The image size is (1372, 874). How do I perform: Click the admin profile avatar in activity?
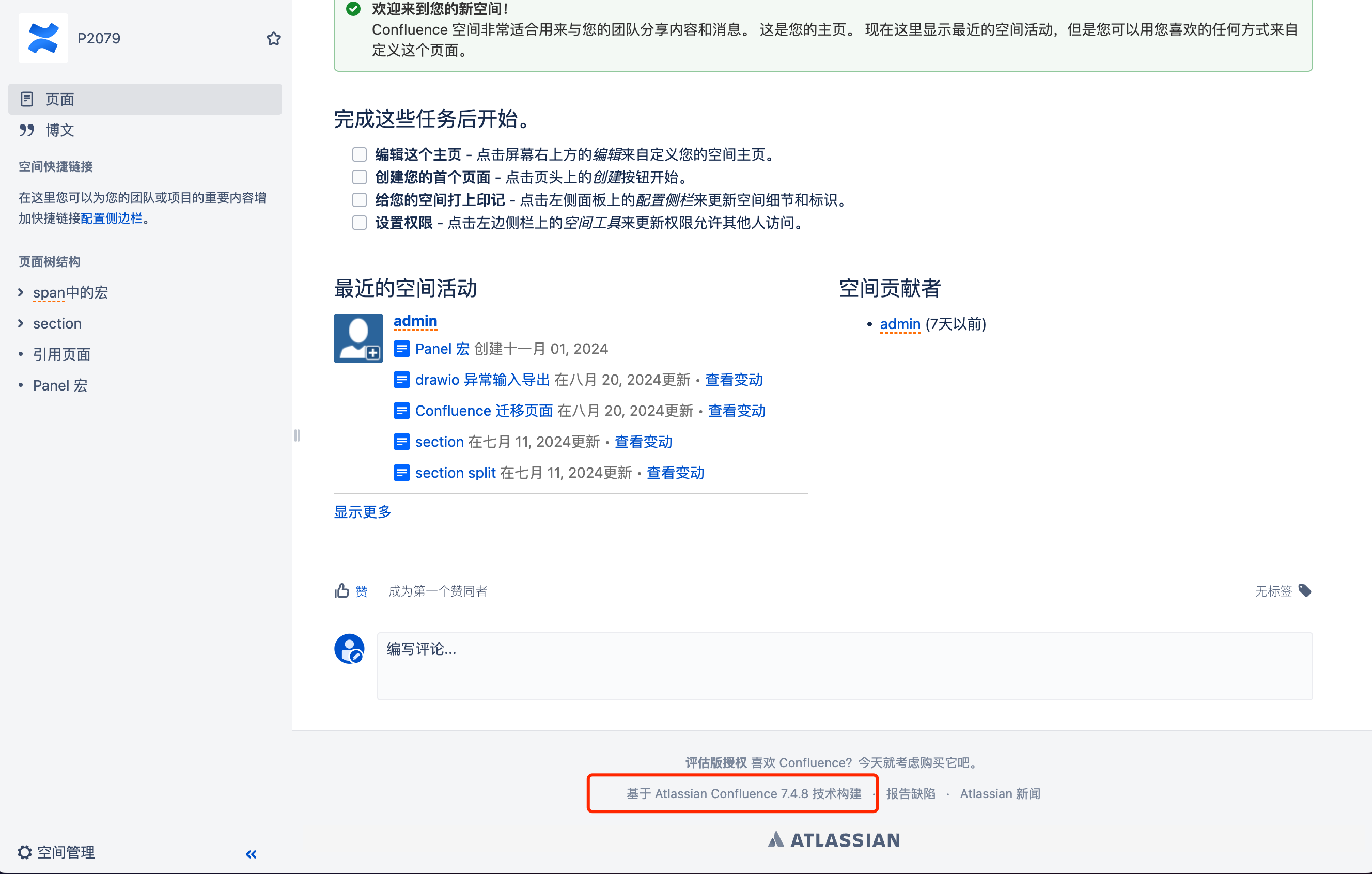358,338
